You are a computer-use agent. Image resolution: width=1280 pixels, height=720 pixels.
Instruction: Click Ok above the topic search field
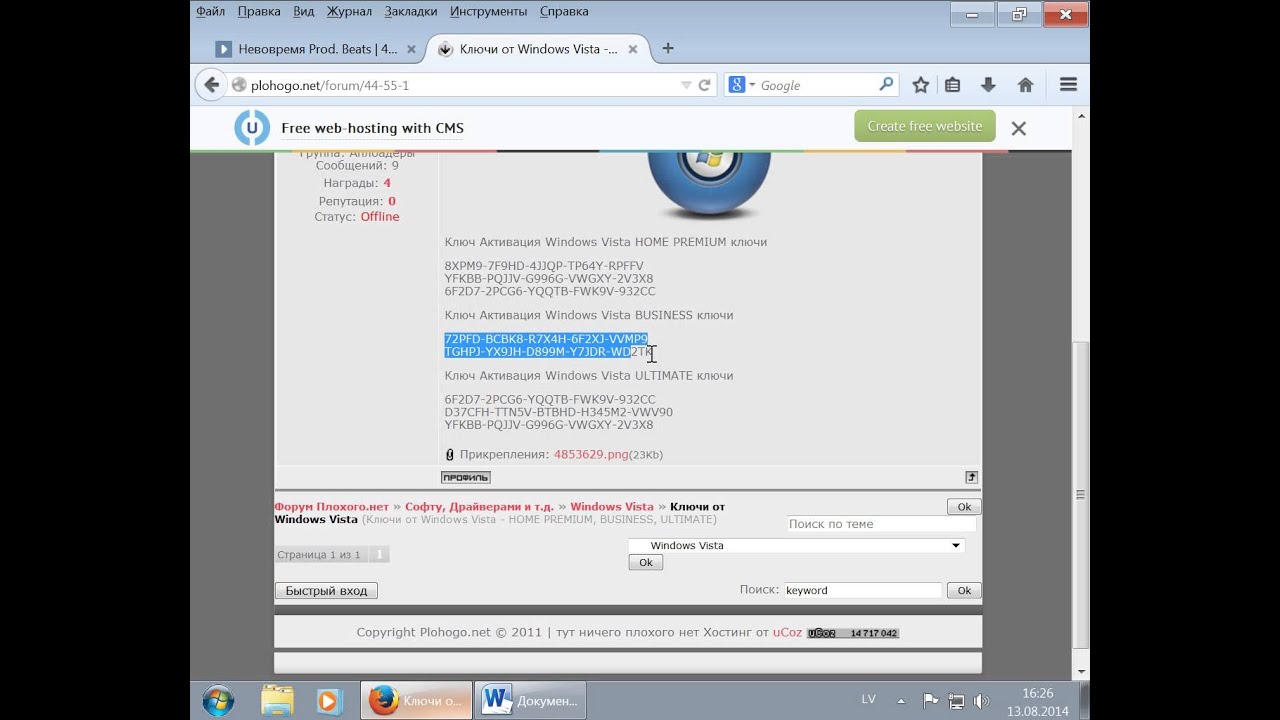(x=964, y=507)
